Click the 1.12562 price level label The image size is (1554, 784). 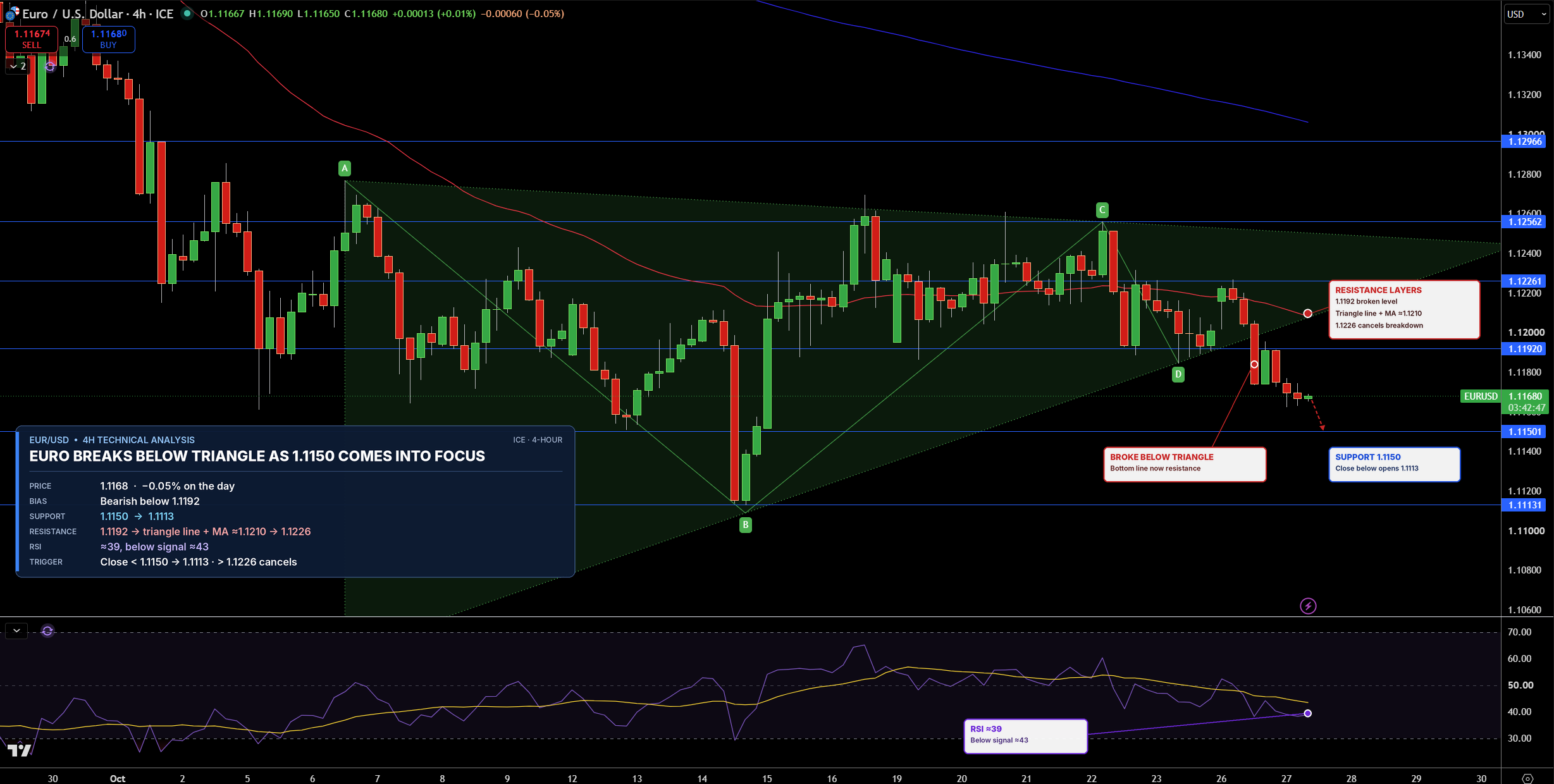(x=1524, y=222)
